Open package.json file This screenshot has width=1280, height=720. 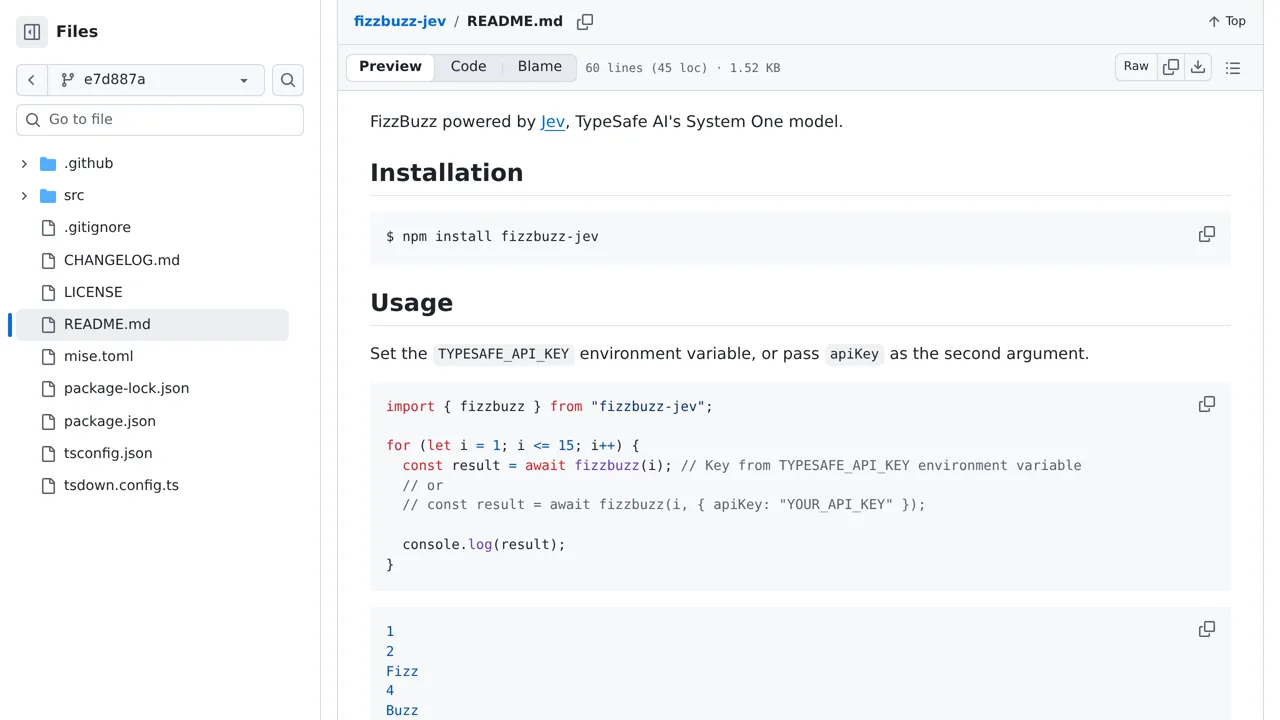click(x=110, y=421)
